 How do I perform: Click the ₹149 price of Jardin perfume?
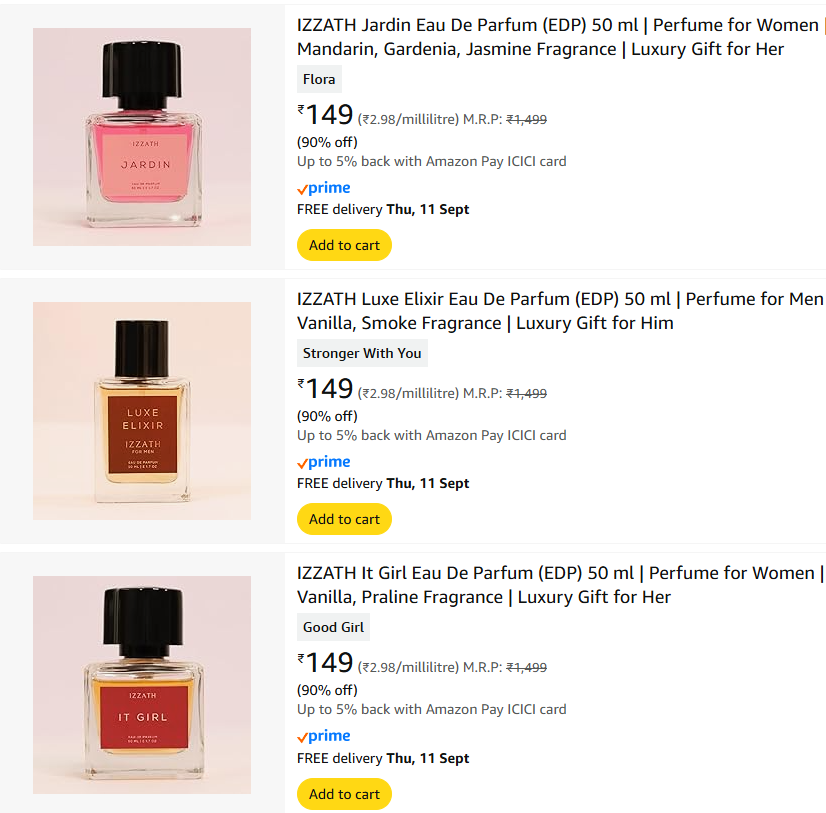(x=325, y=115)
